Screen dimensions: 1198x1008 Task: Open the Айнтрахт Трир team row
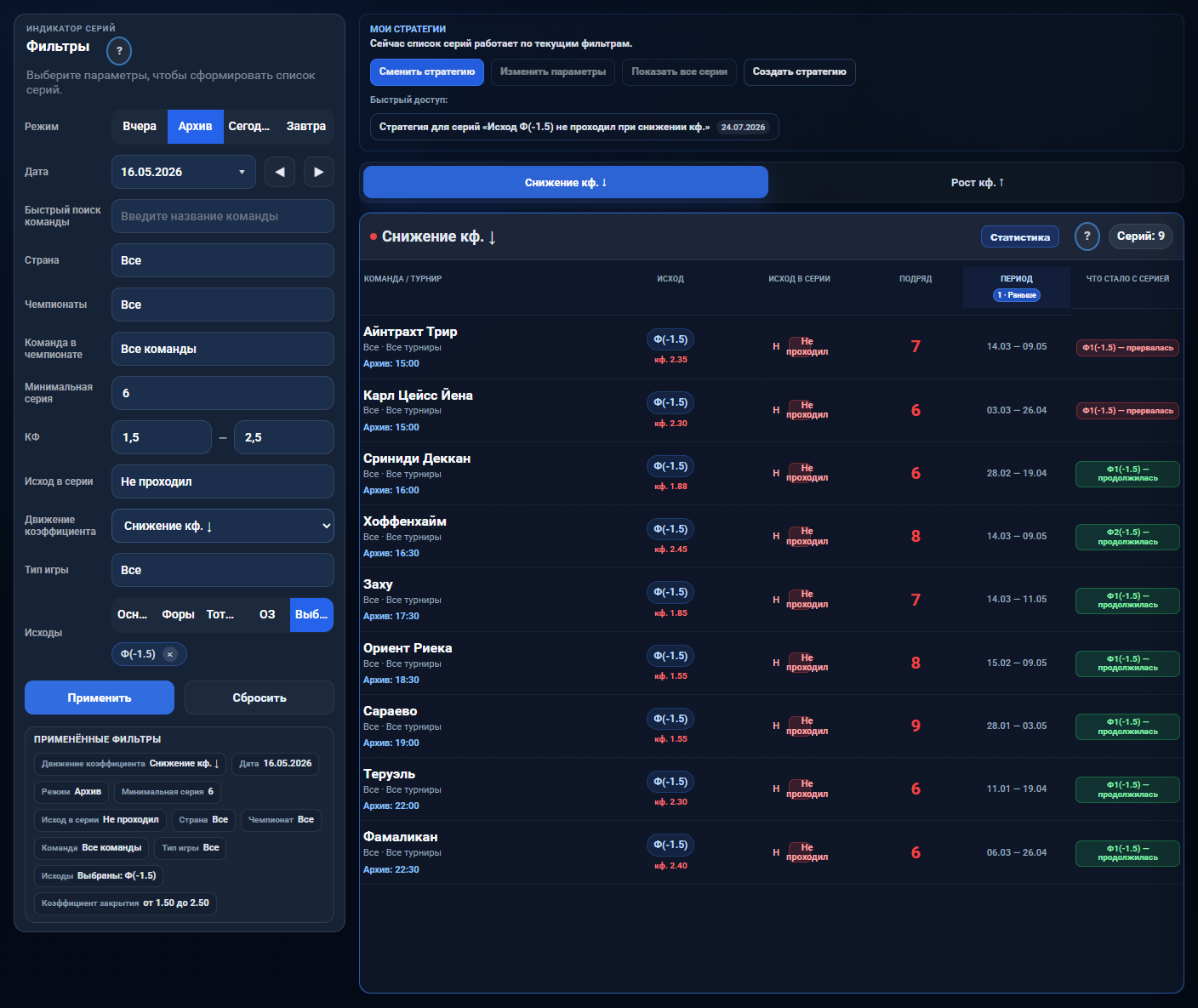(771, 347)
